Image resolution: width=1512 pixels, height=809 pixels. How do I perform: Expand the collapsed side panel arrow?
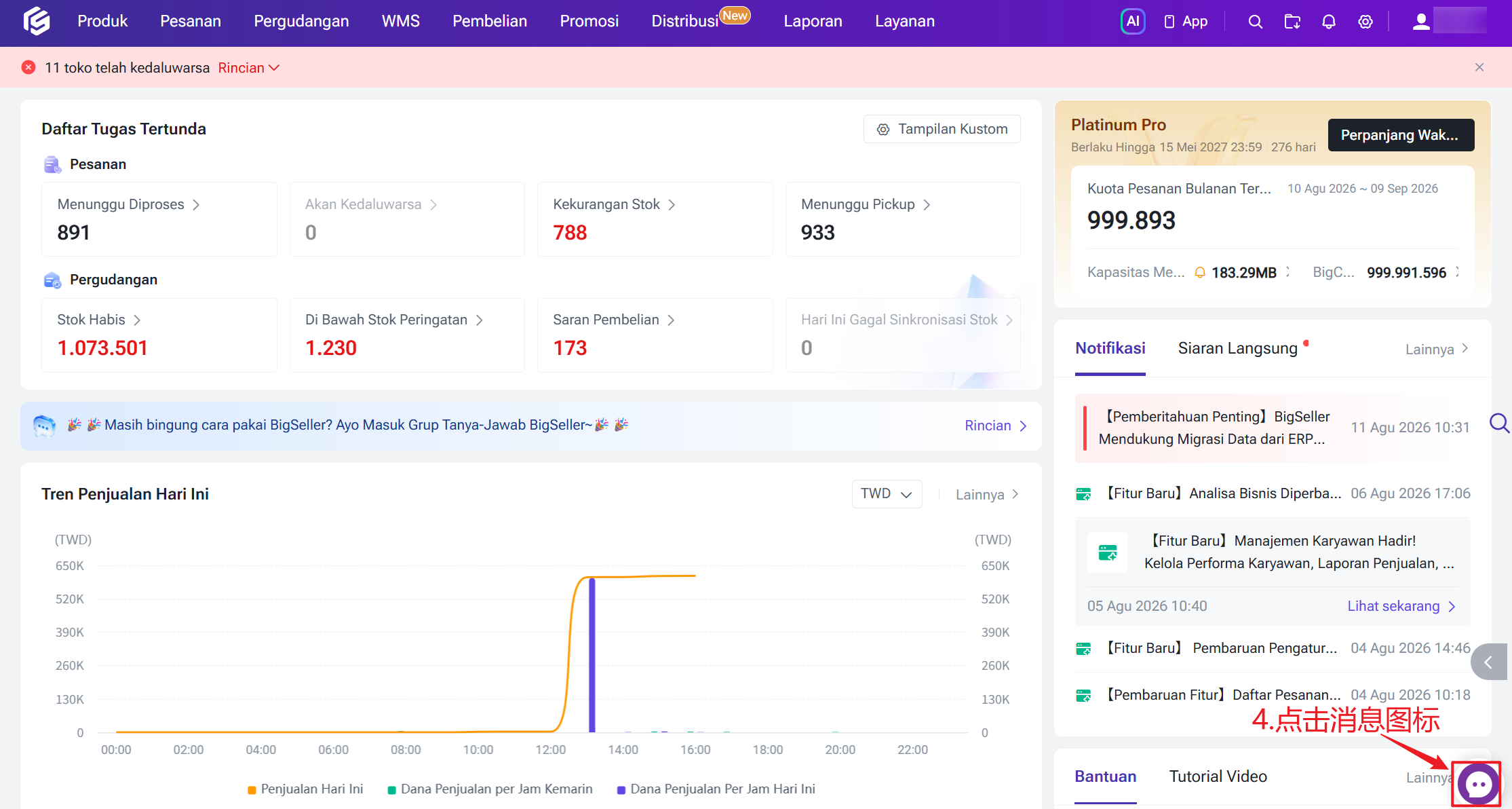tap(1488, 662)
